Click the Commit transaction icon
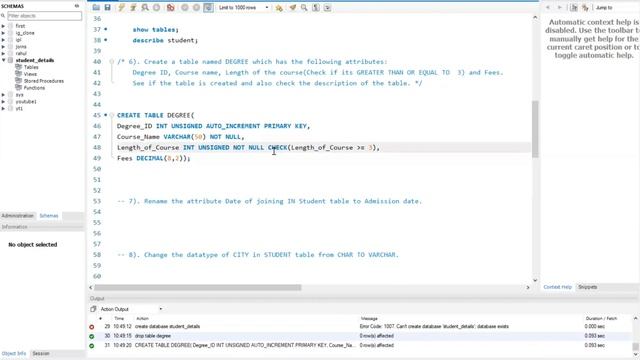 [185, 8]
